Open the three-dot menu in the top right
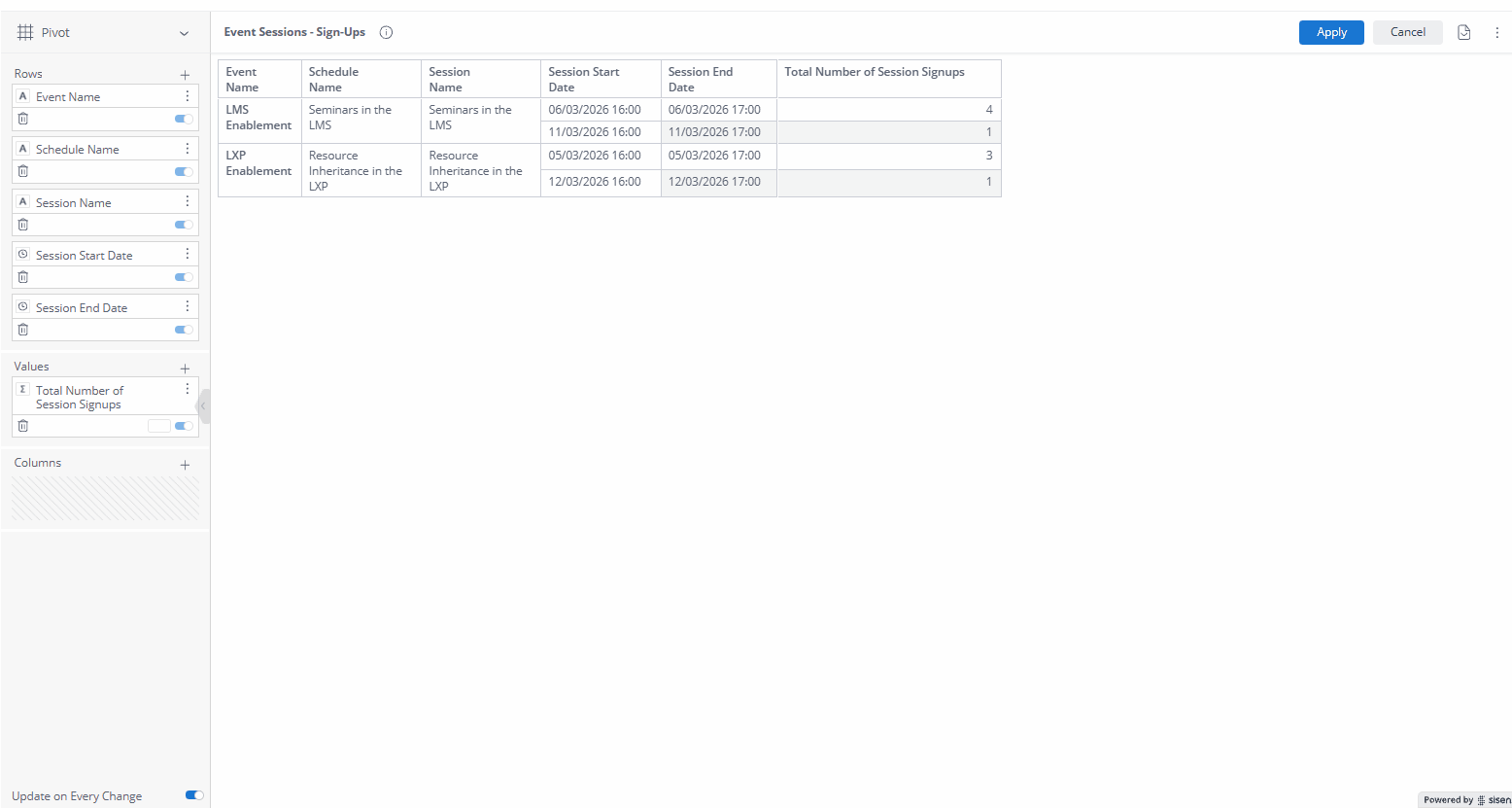The width and height of the screenshot is (1512, 808). point(1497,32)
